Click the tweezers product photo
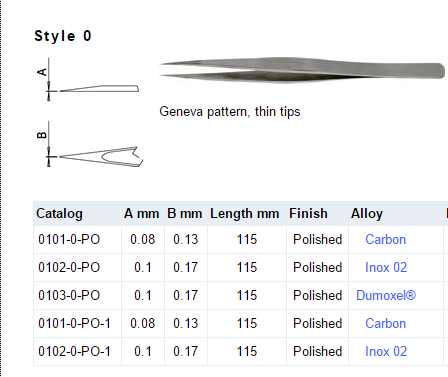The height and width of the screenshot is (377, 448). coord(302,70)
